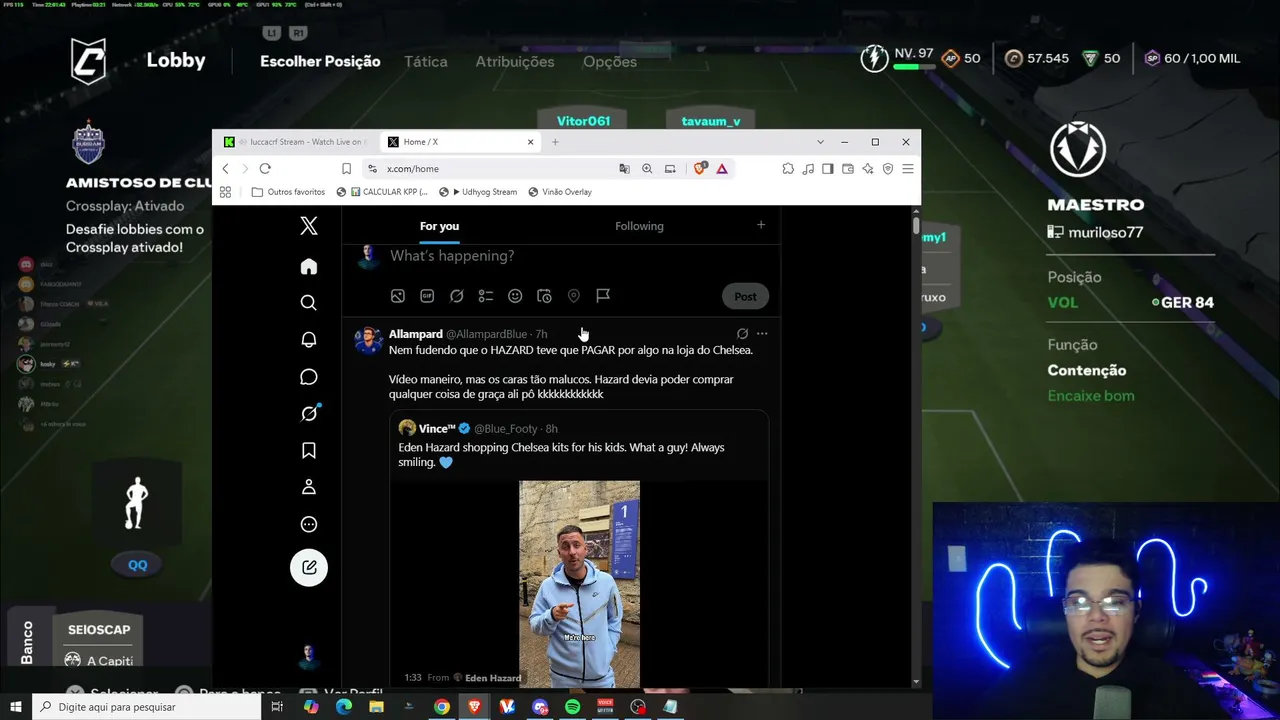The width and height of the screenshot is (1280, 720).
Task: Switch to the Following tab
Action: [x=639, y=226]
